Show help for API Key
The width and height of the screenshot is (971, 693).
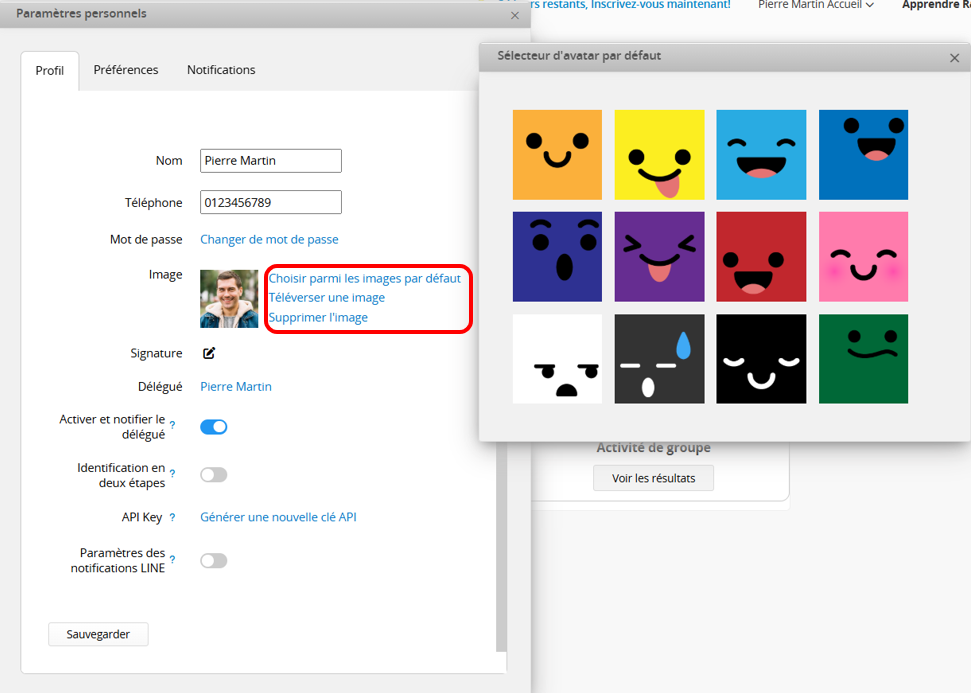tap(172, 517)
